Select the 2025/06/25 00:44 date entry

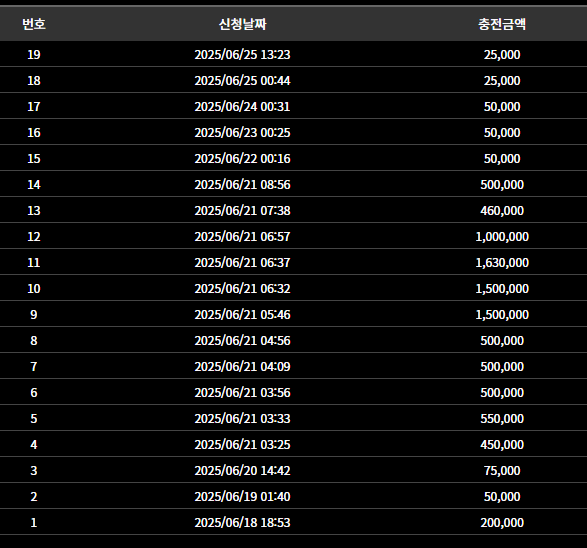coord(242,80)
